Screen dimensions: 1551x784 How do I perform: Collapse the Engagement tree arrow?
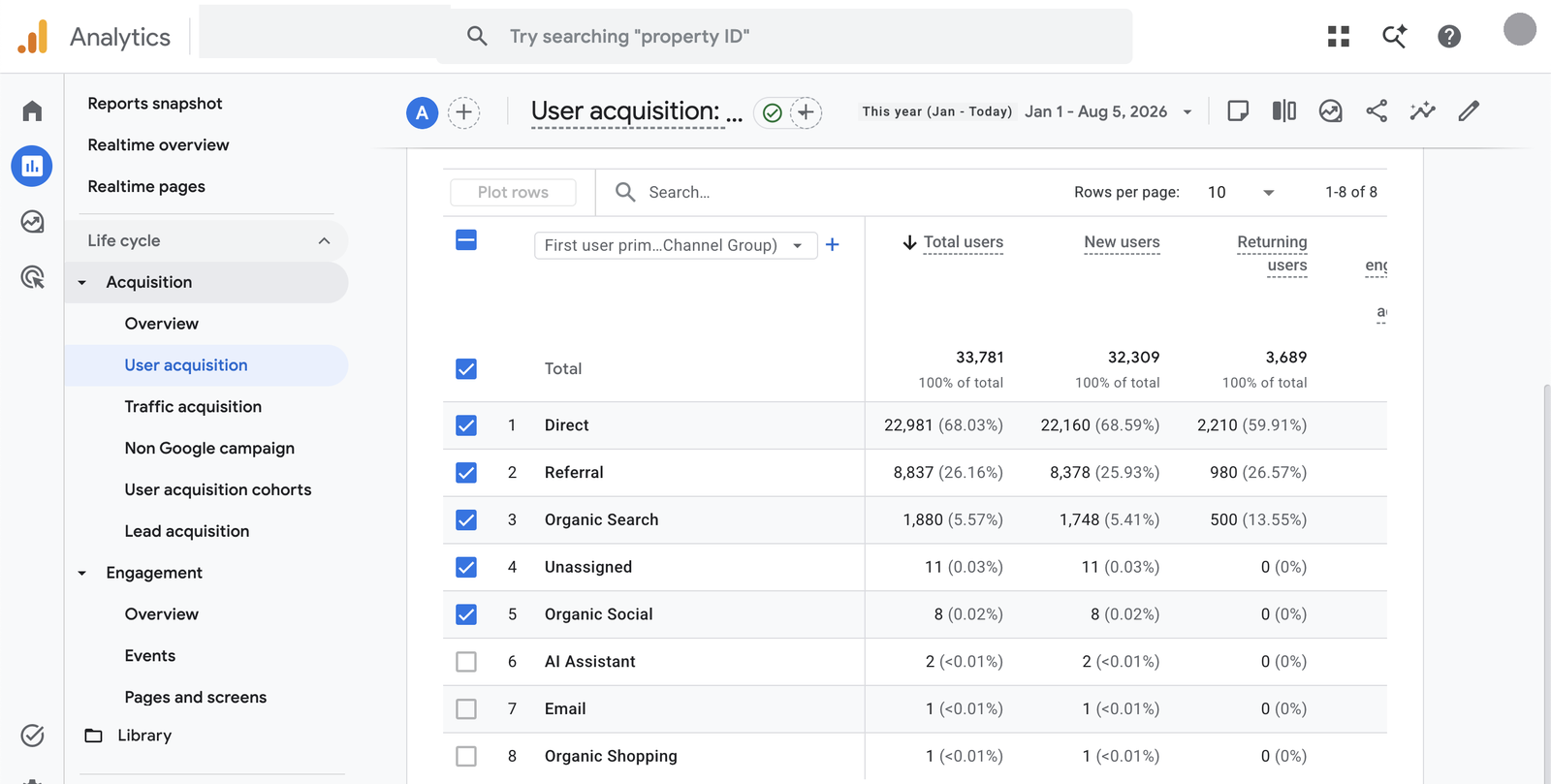[x=82, y=574]
